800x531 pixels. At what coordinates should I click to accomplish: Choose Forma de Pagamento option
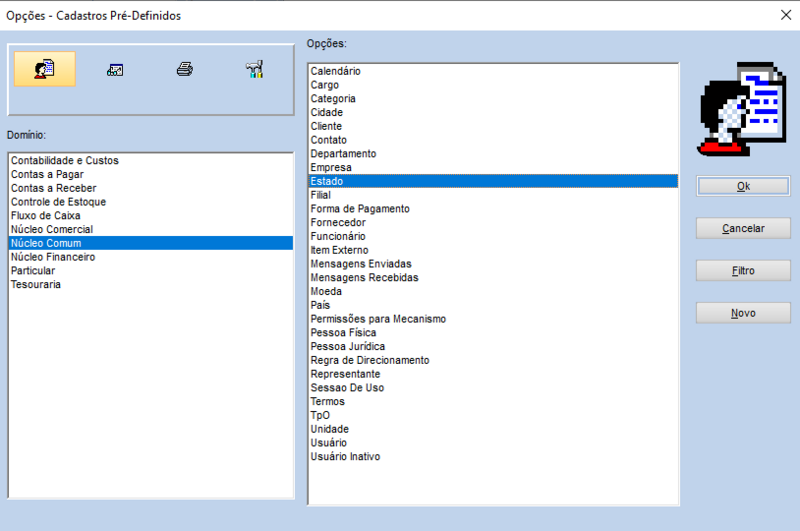(360, 208)
